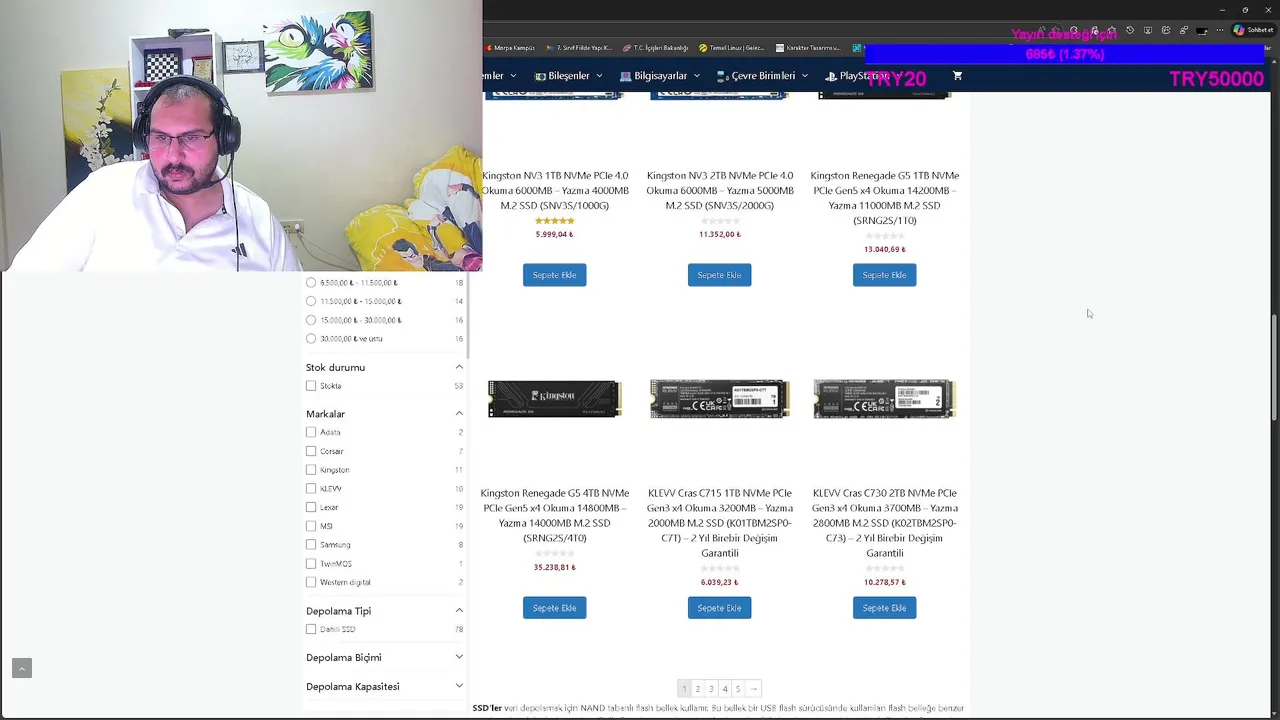
Task: Open the Bilgisayarlar dropdown menu
Action: [x=660, y=76]
